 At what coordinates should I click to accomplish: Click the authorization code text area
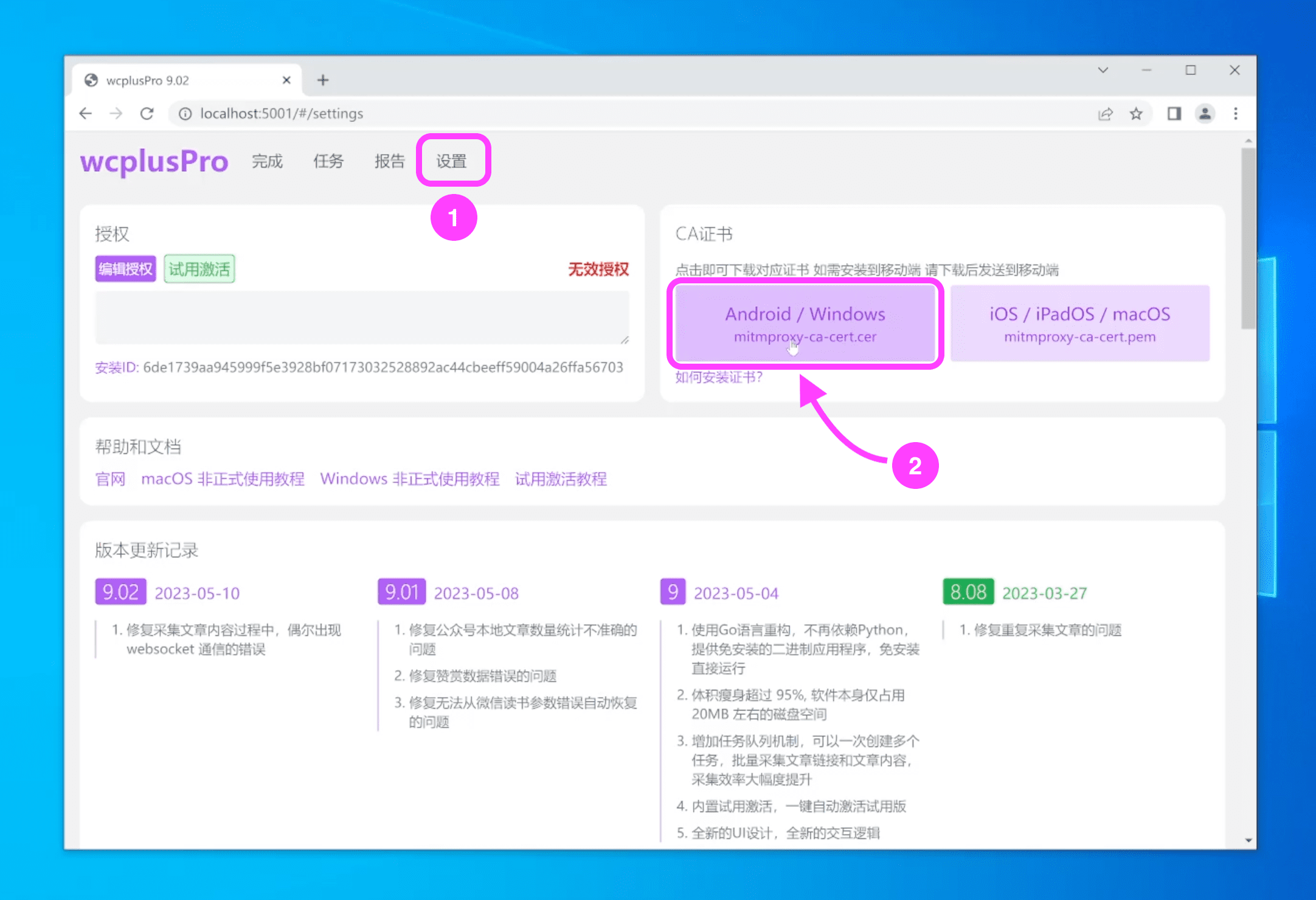click(361, 317)
